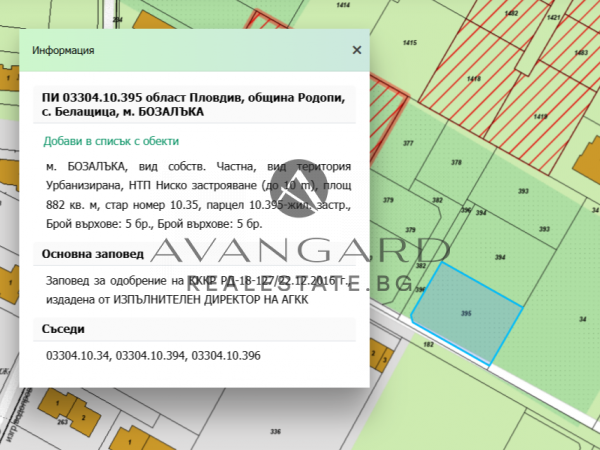Select highlighted parcel 395 on map

pyautogui.click(x=466, y=313)
